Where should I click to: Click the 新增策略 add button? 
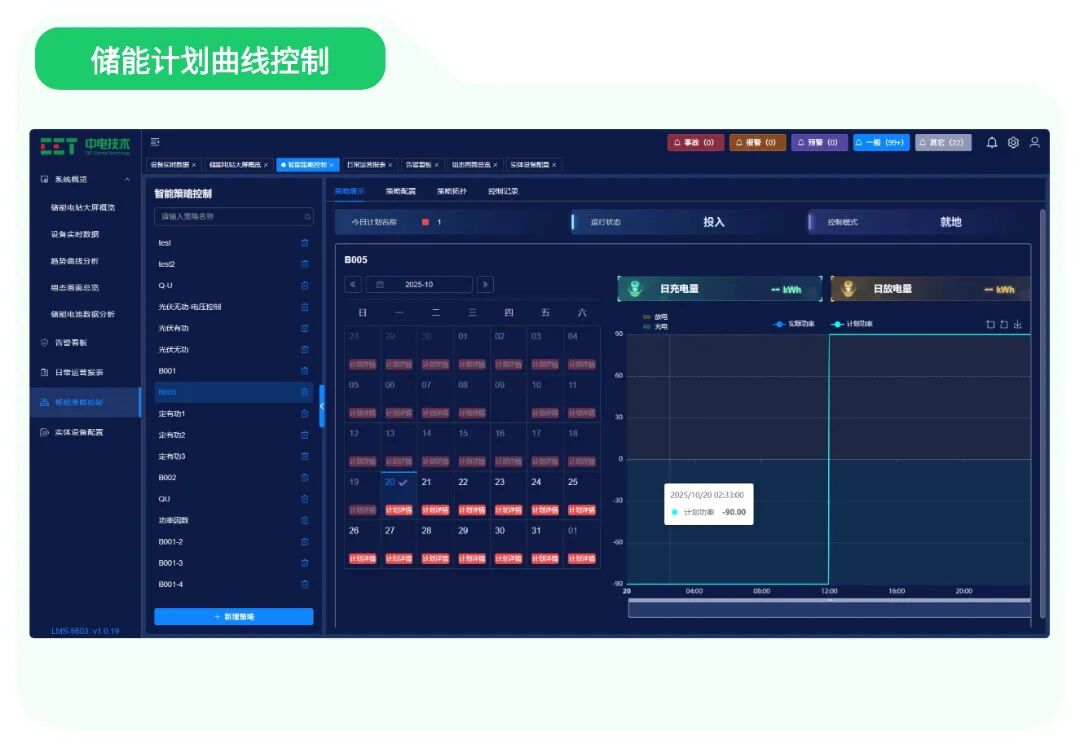pyautogui.click(x=233, y=617)
